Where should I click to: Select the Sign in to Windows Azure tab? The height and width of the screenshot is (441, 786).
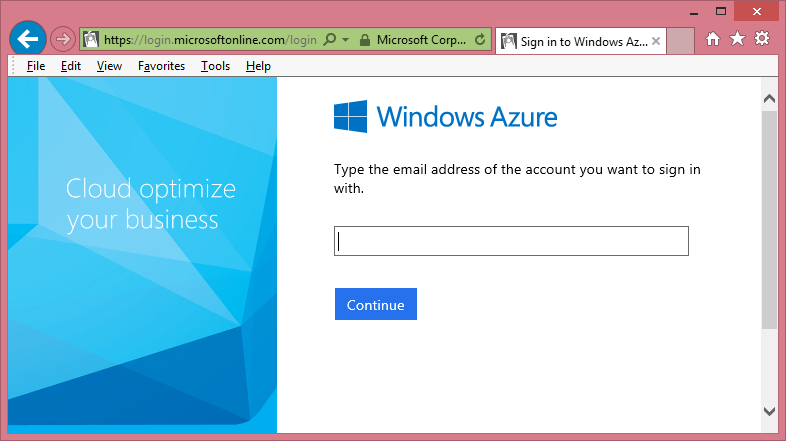coord(581,41)
